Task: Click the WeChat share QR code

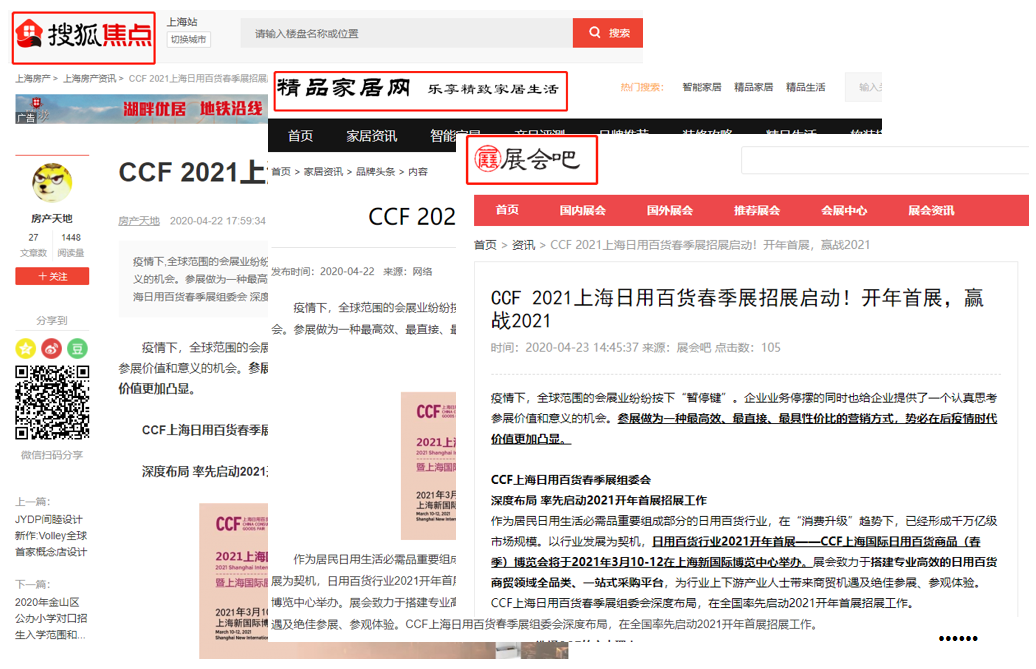Action: 52,402
